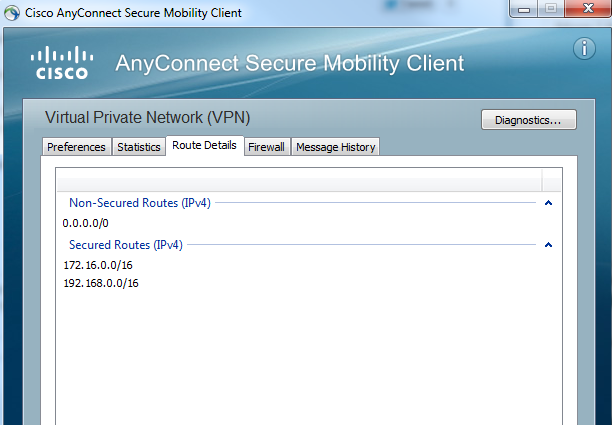Select the 172.16.0.0/16 secured route
The height and width of the screenshot is (425, 612).
[98, 265]
